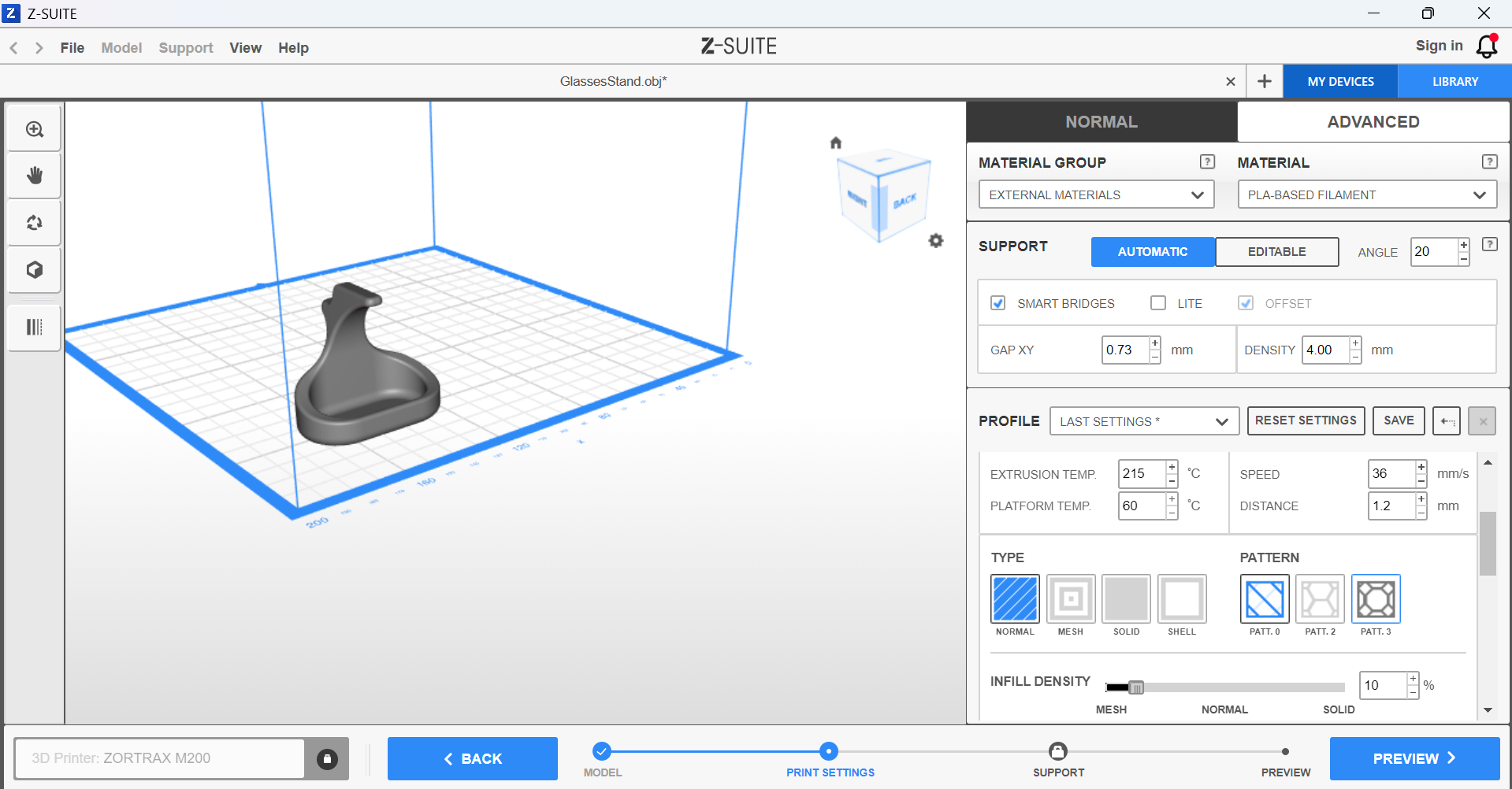Open the View menu

click(x=246, y=48)
